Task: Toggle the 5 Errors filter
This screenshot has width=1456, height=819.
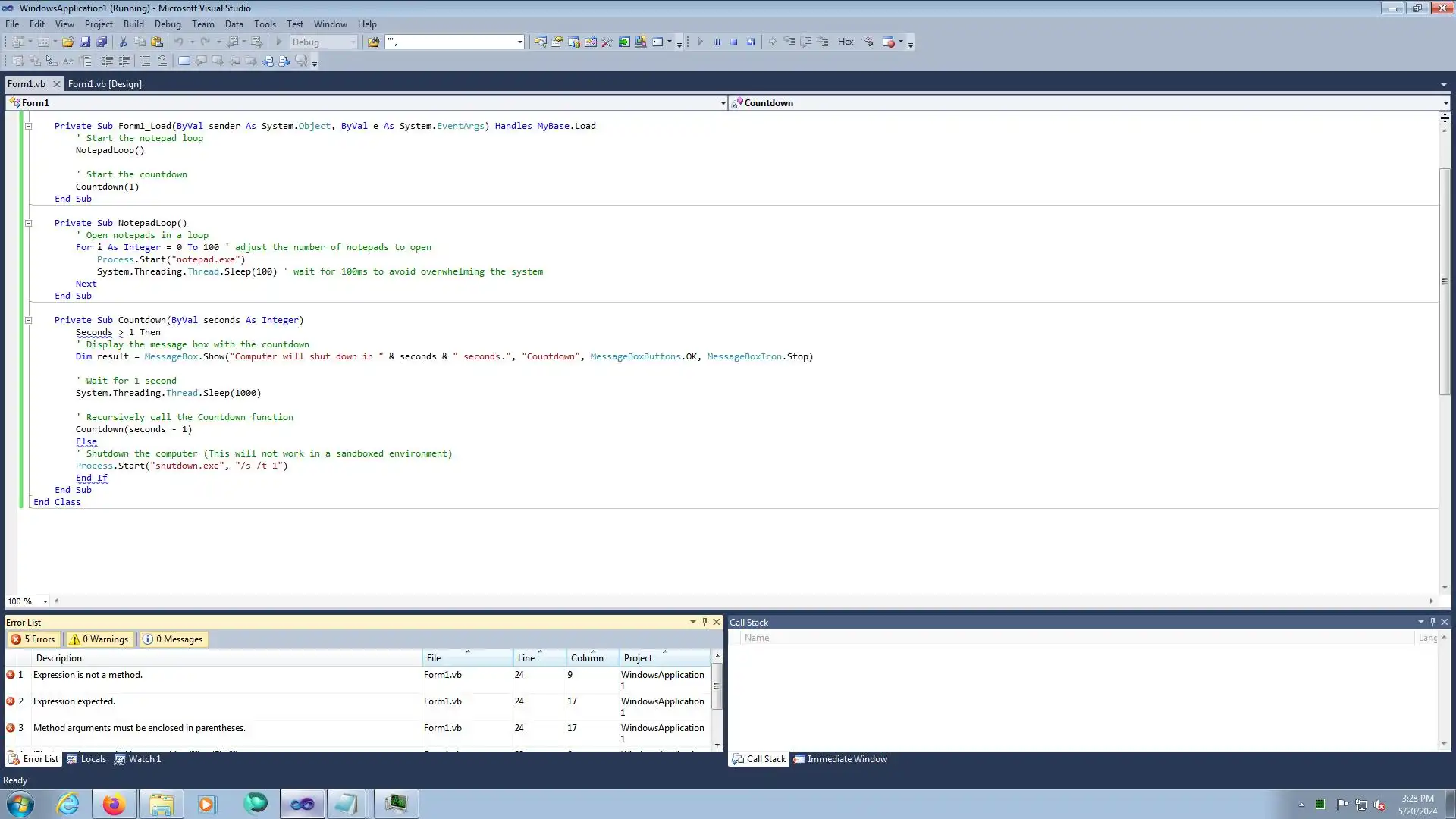Action: [33, 639]
